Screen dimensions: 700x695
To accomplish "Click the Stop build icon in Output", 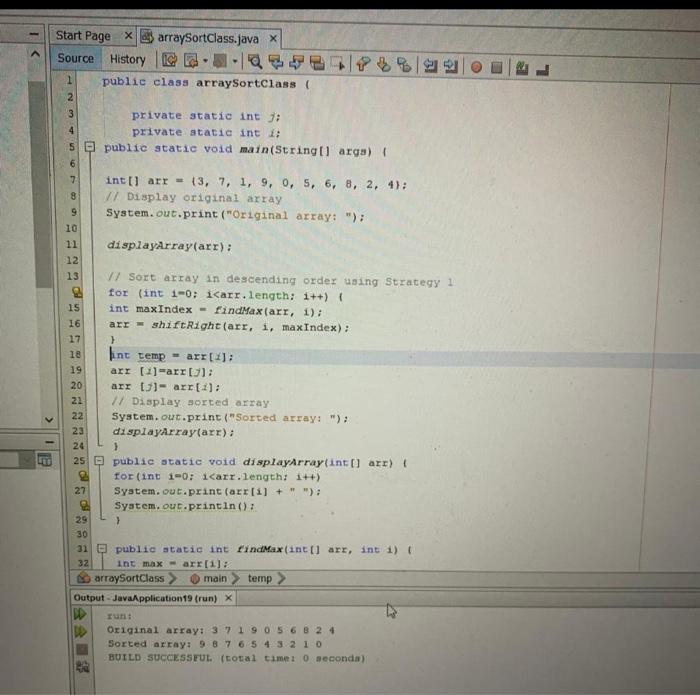I will 82,649.
